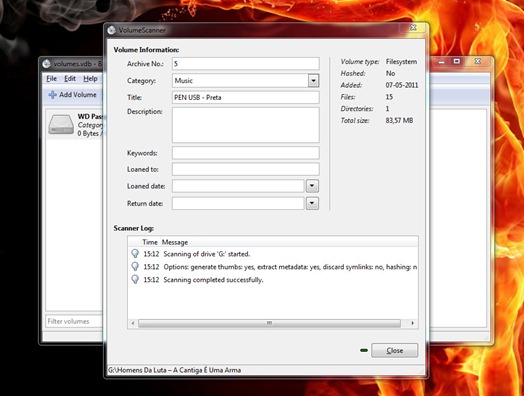Open the Help menu in volumes.vdb window

tap(90, 79)
